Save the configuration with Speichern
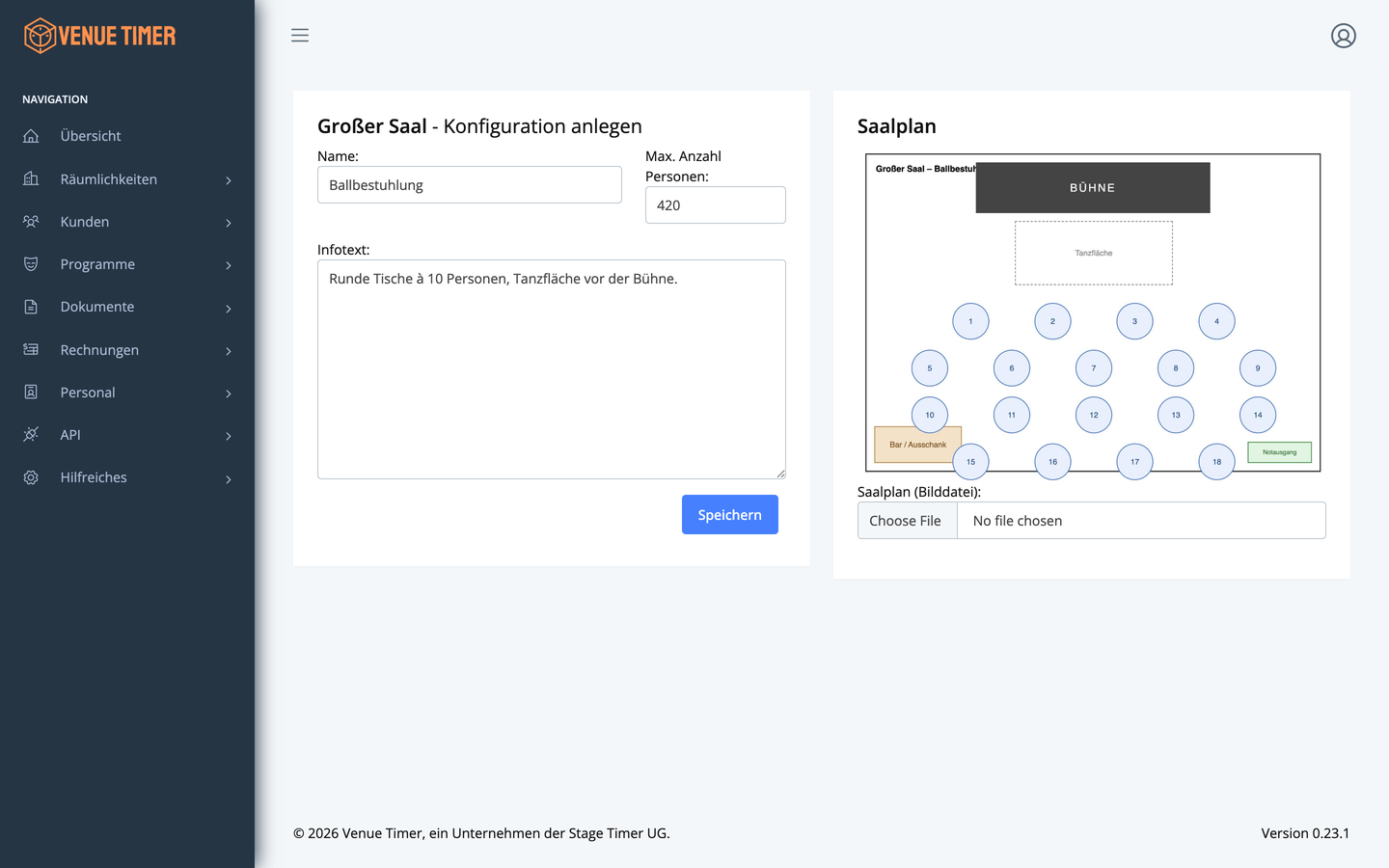Screen dimensions: 1389x868 pos(730,515)
